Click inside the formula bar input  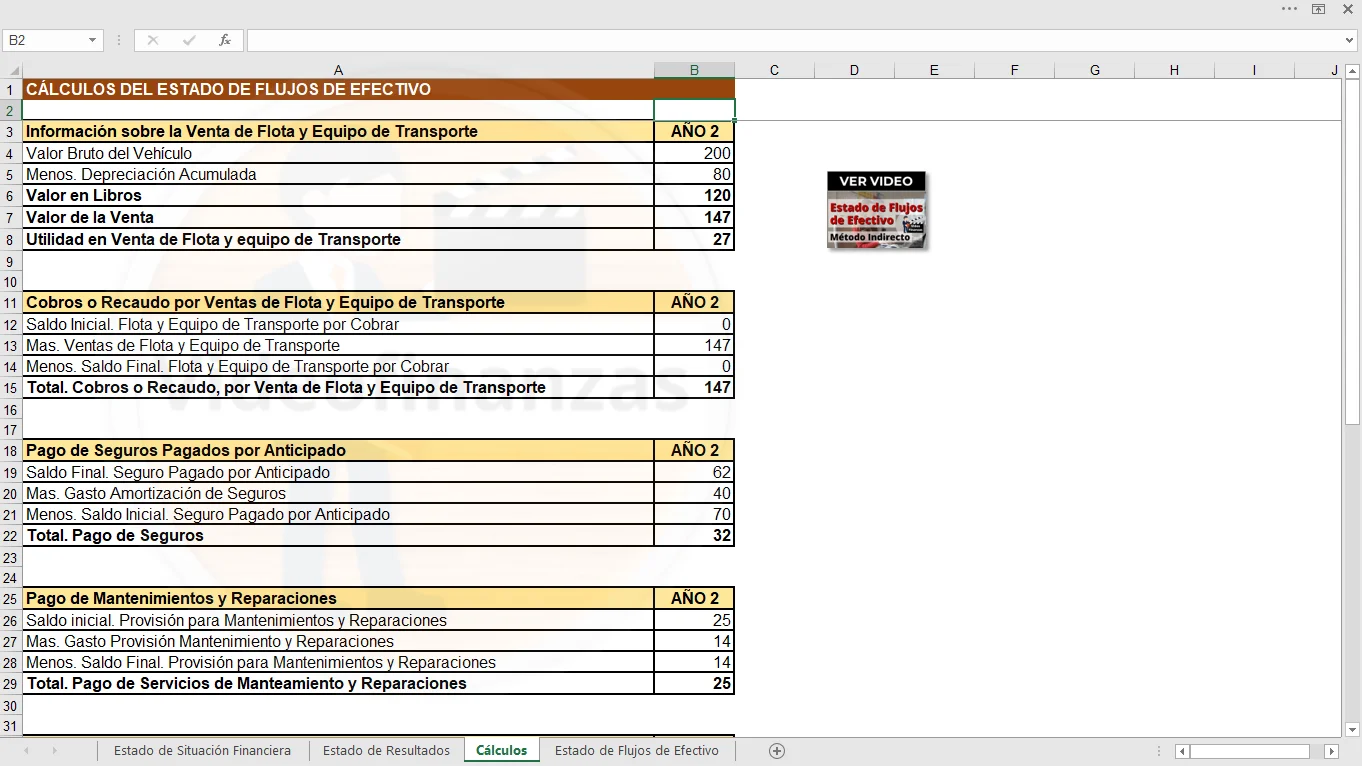(790, 40)
